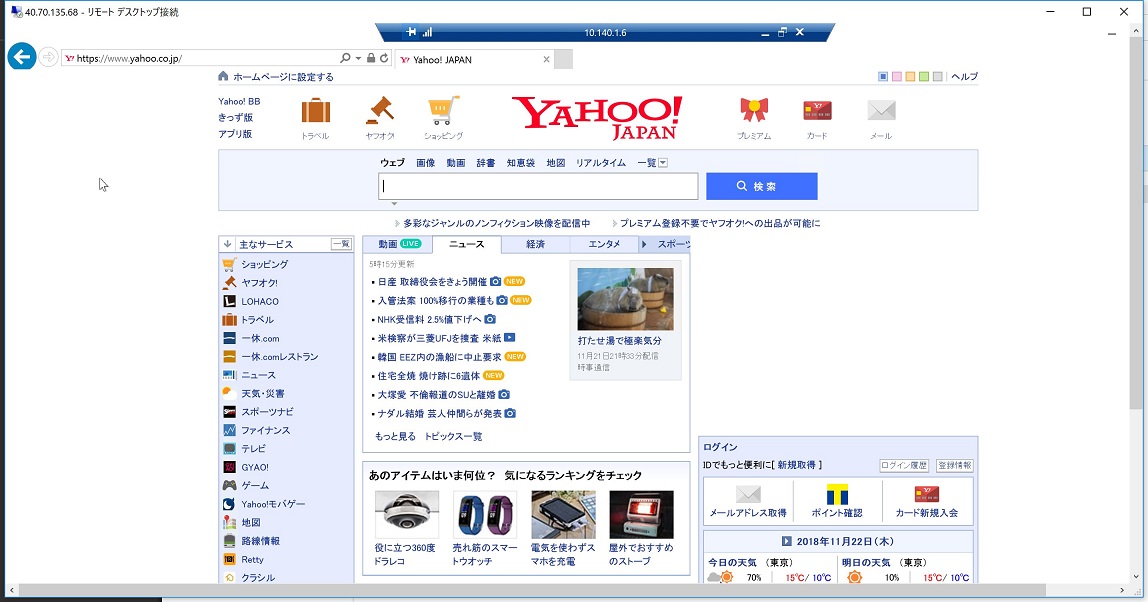Screen dimensions: 1148x602
Task: Open Yahoo!モバゲー in the services list
Action: click(x=273, y=504)
